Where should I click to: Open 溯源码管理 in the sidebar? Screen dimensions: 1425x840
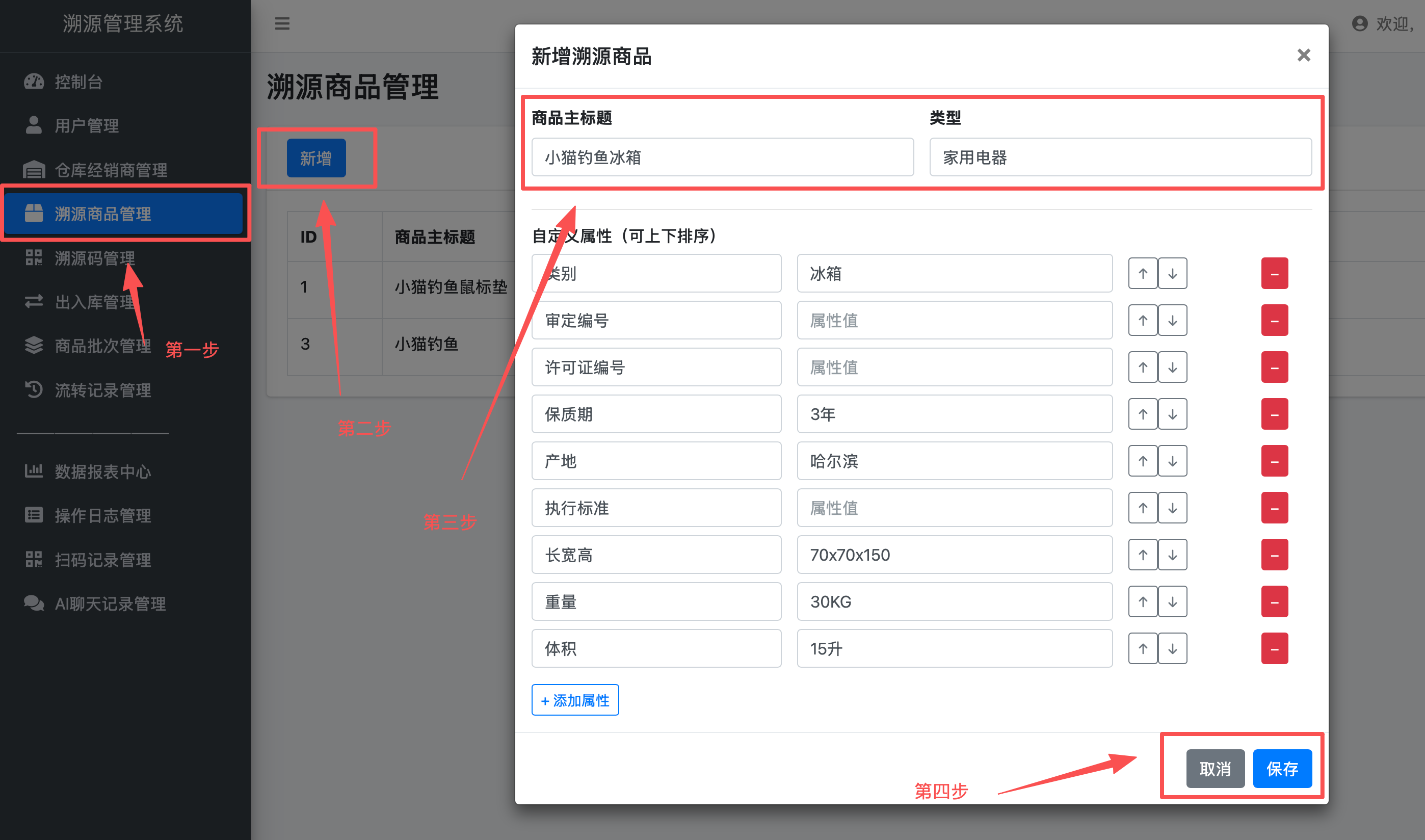pyautogui.click(x=123, y=257)
